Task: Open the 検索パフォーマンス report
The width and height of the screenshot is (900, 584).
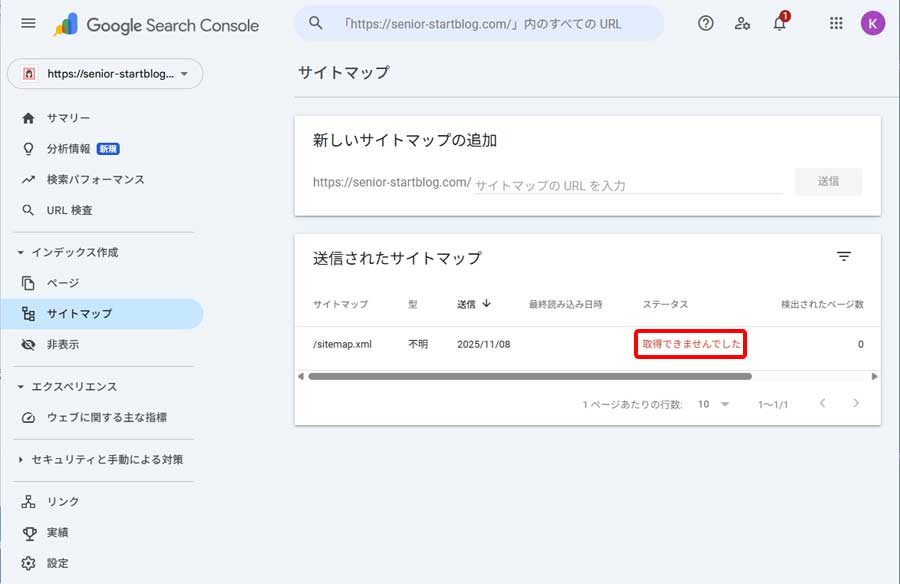Action: [x=80, y=180]
